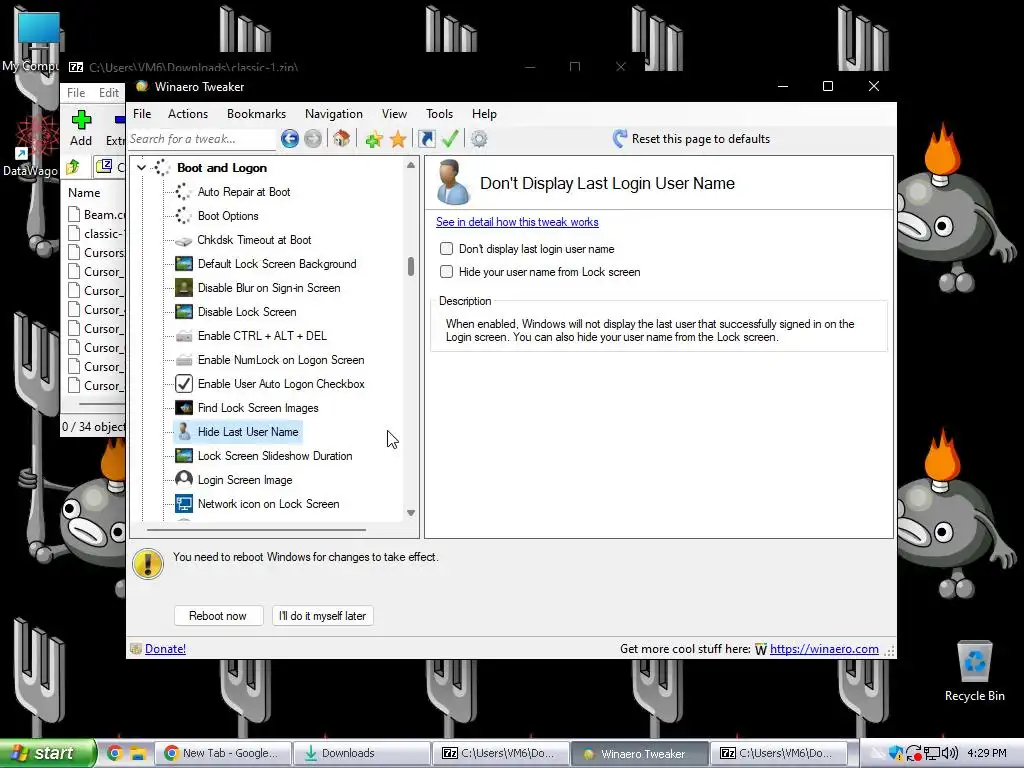Image resolution: width=1024 pixels, height=768 pixels.
Task: Click the green Add plus icon in 7-Zip
Action: coord(81,120)
